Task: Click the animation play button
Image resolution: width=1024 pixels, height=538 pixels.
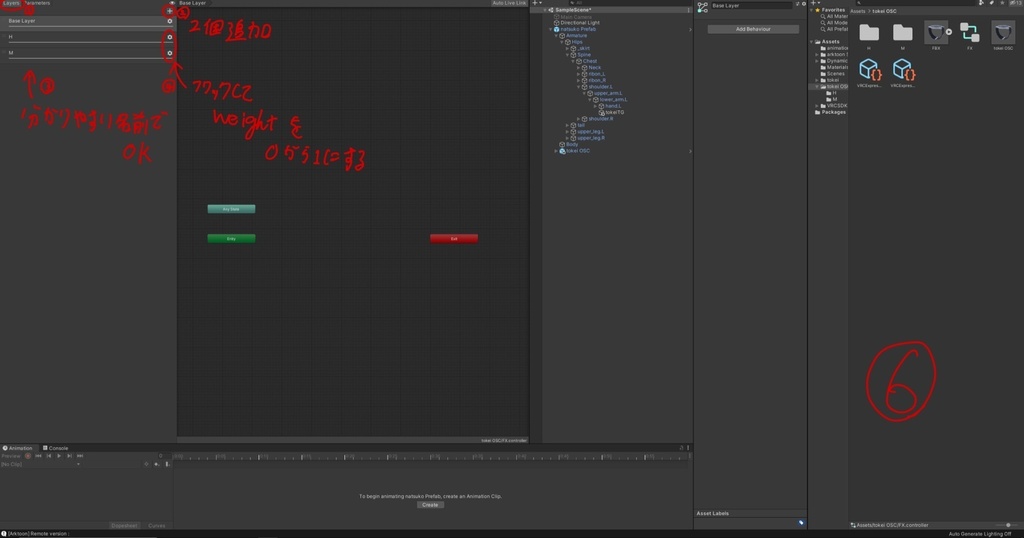Action: click(59, 456)
